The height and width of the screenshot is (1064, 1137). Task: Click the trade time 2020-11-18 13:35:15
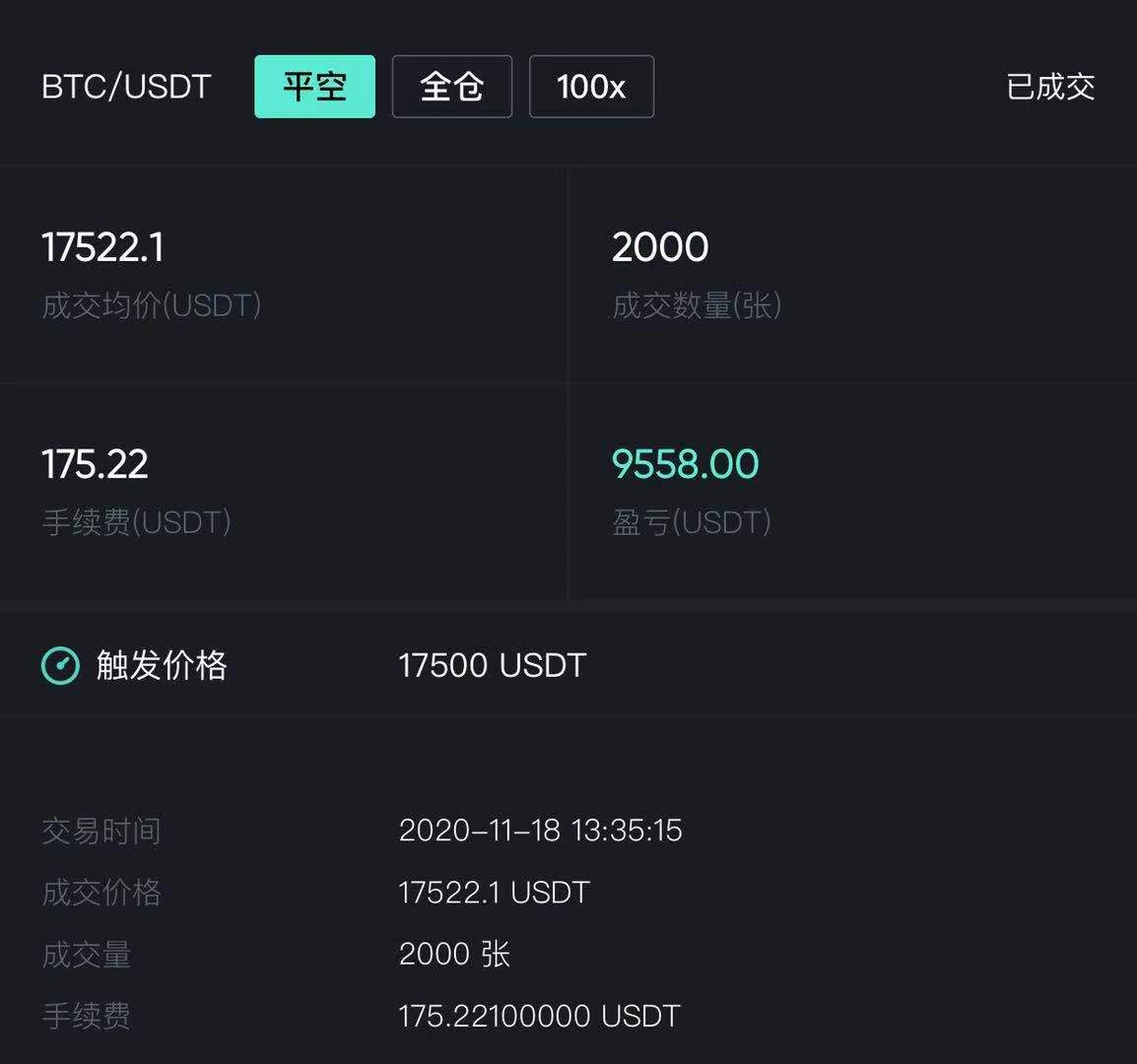click(x=540, y=831)
